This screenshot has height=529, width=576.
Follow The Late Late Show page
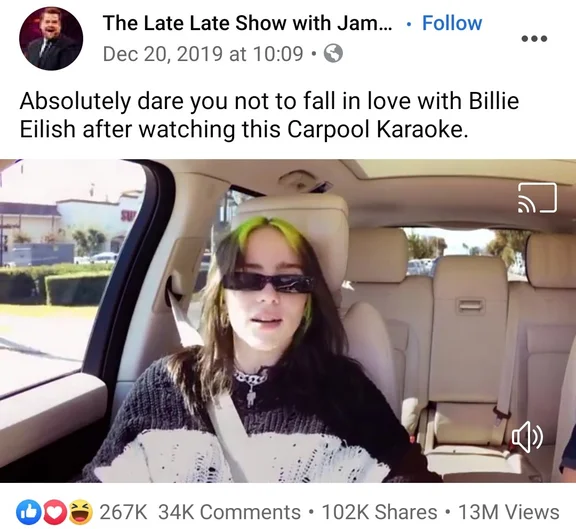pos(452,23)
